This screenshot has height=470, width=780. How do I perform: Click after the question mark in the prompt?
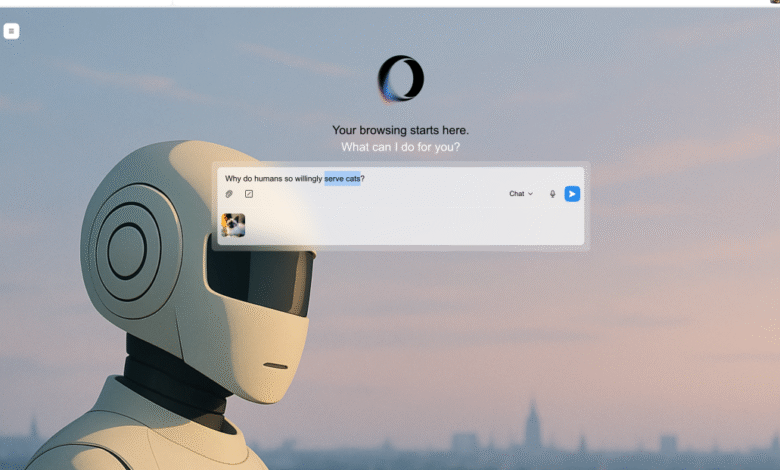pos(366,179)
